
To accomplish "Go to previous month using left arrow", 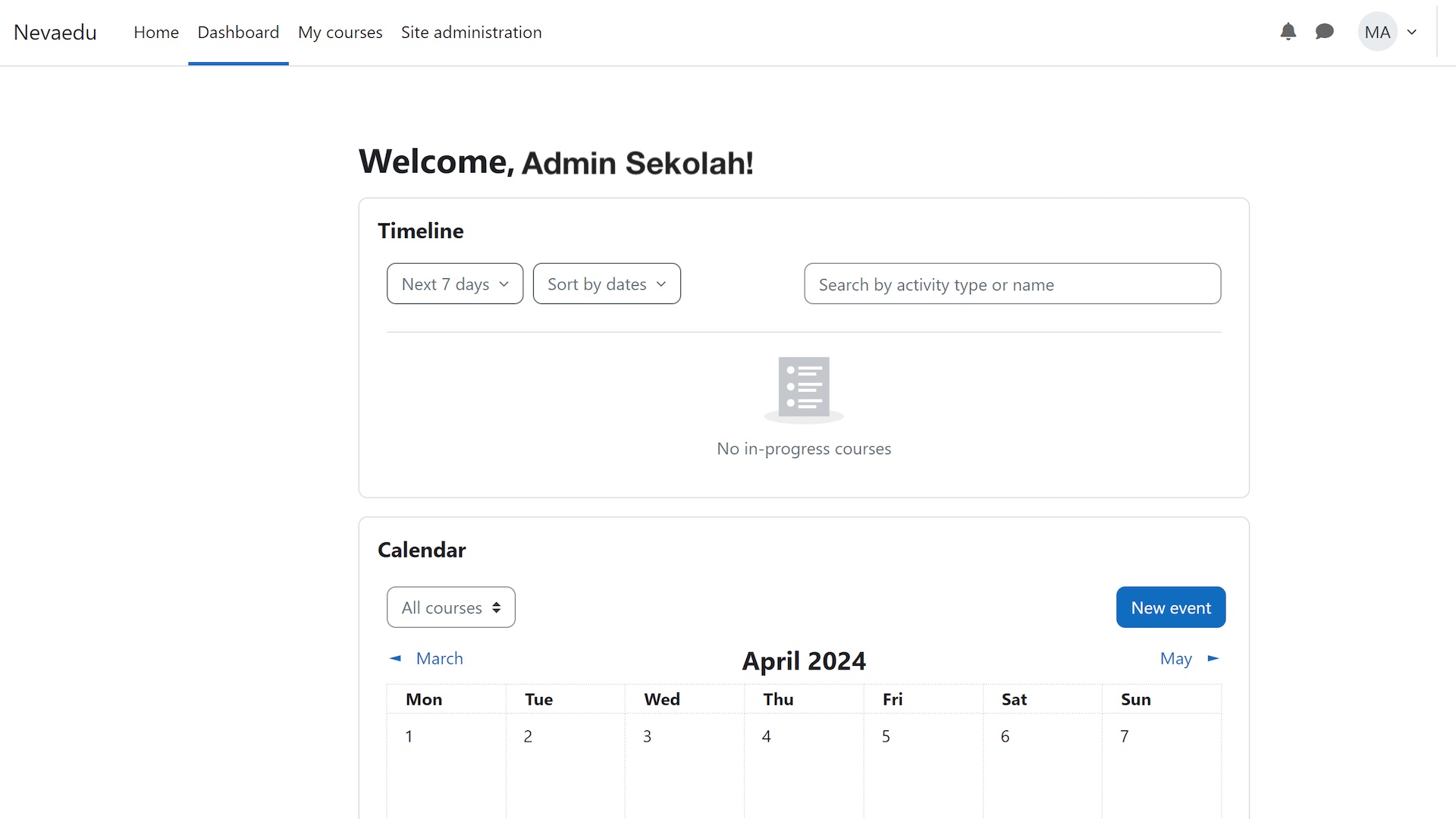I will coord(394,658).
